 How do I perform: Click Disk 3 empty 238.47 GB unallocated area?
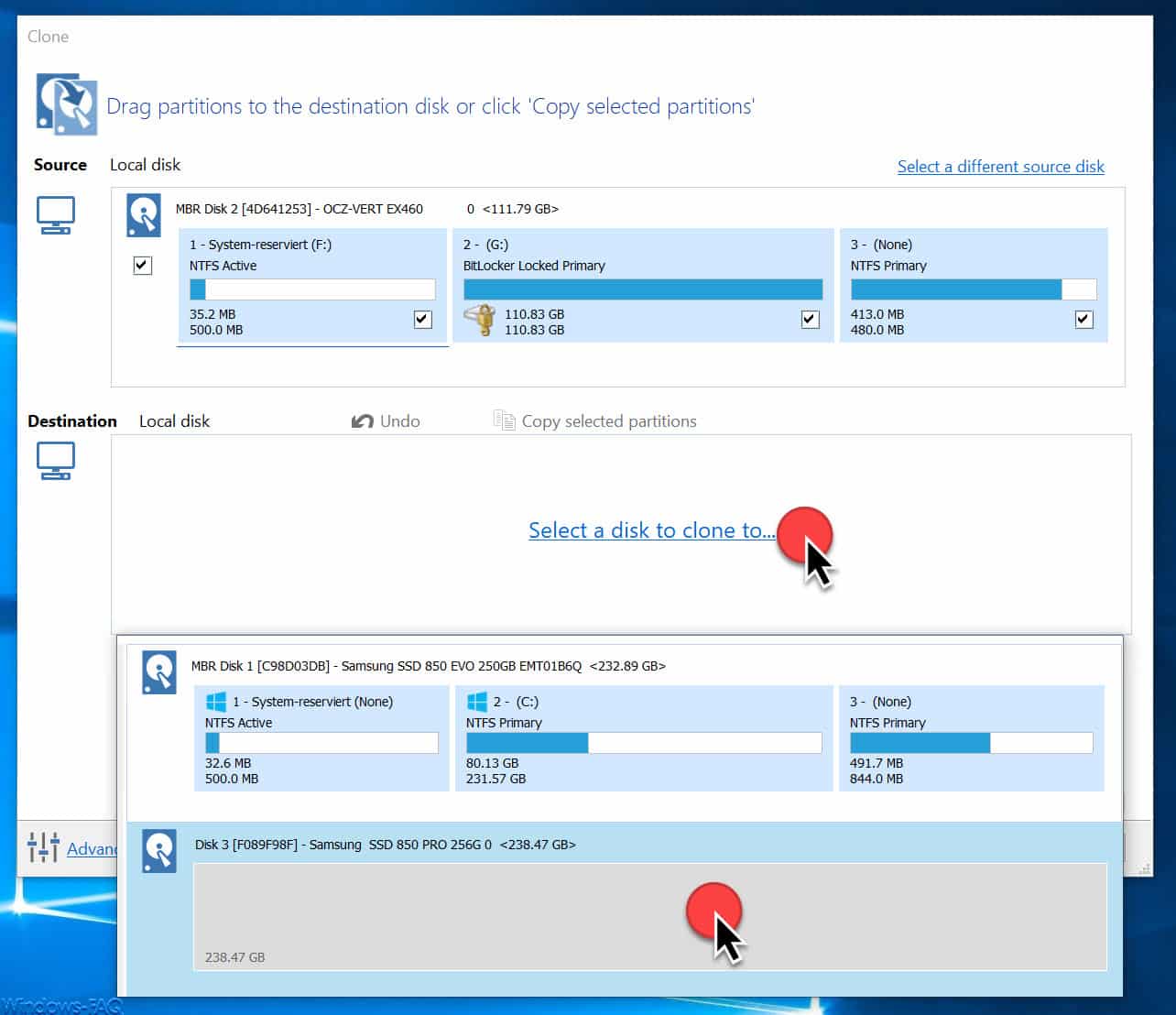click(649, 916)
